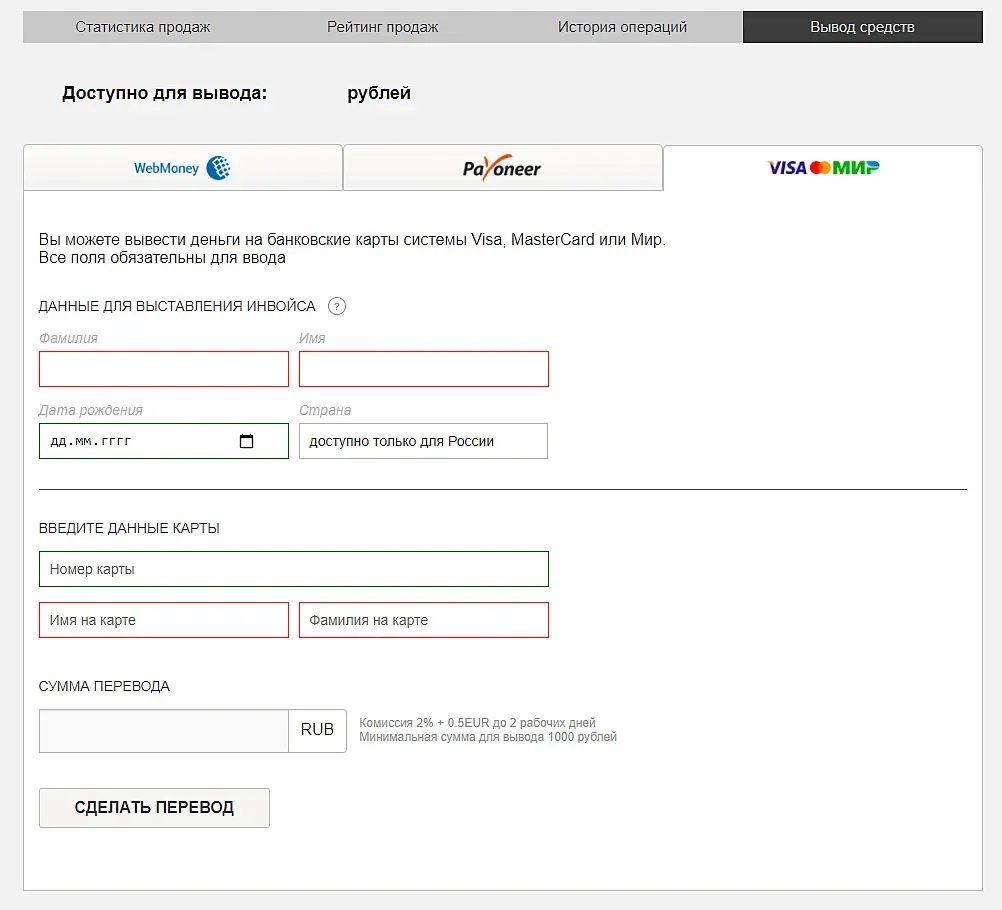This screenshot has height=910, width=1002.
Task: Go to the Рейтинг продаж tab
Action: pyautogui.click(x=383, y=27)
